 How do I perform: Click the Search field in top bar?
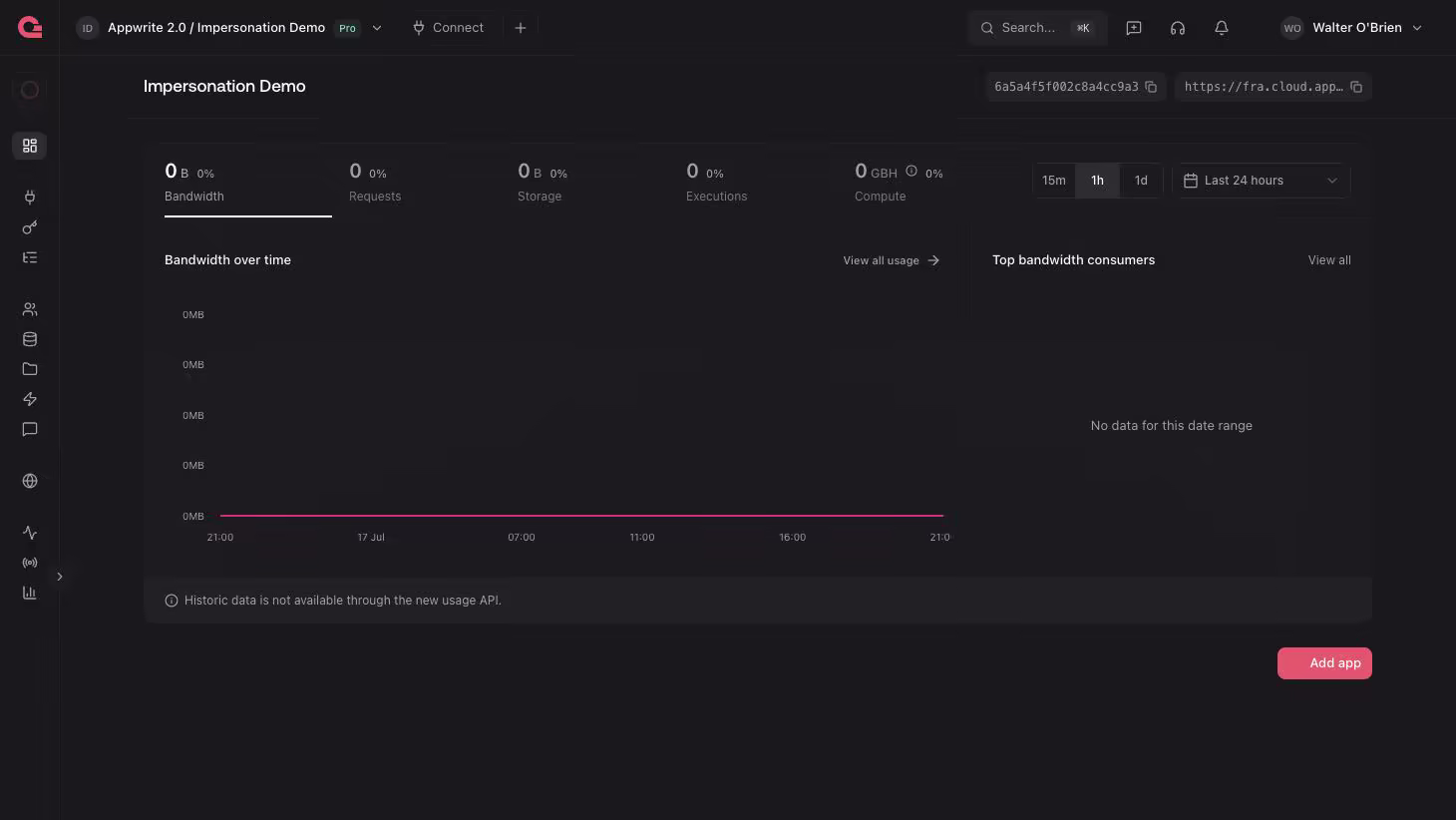[x=1037, y=28]
